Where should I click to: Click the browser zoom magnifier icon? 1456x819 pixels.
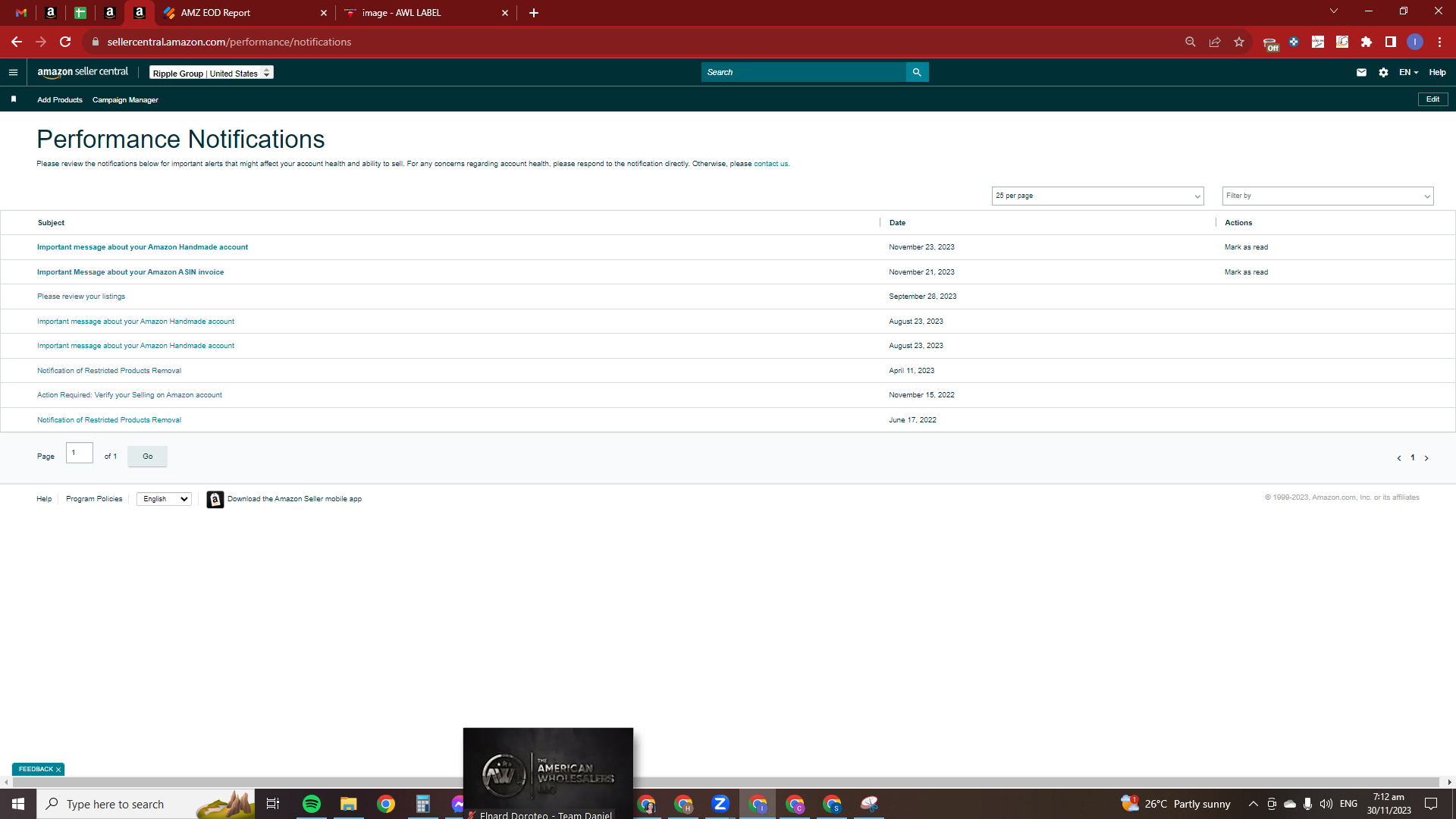1191,42
